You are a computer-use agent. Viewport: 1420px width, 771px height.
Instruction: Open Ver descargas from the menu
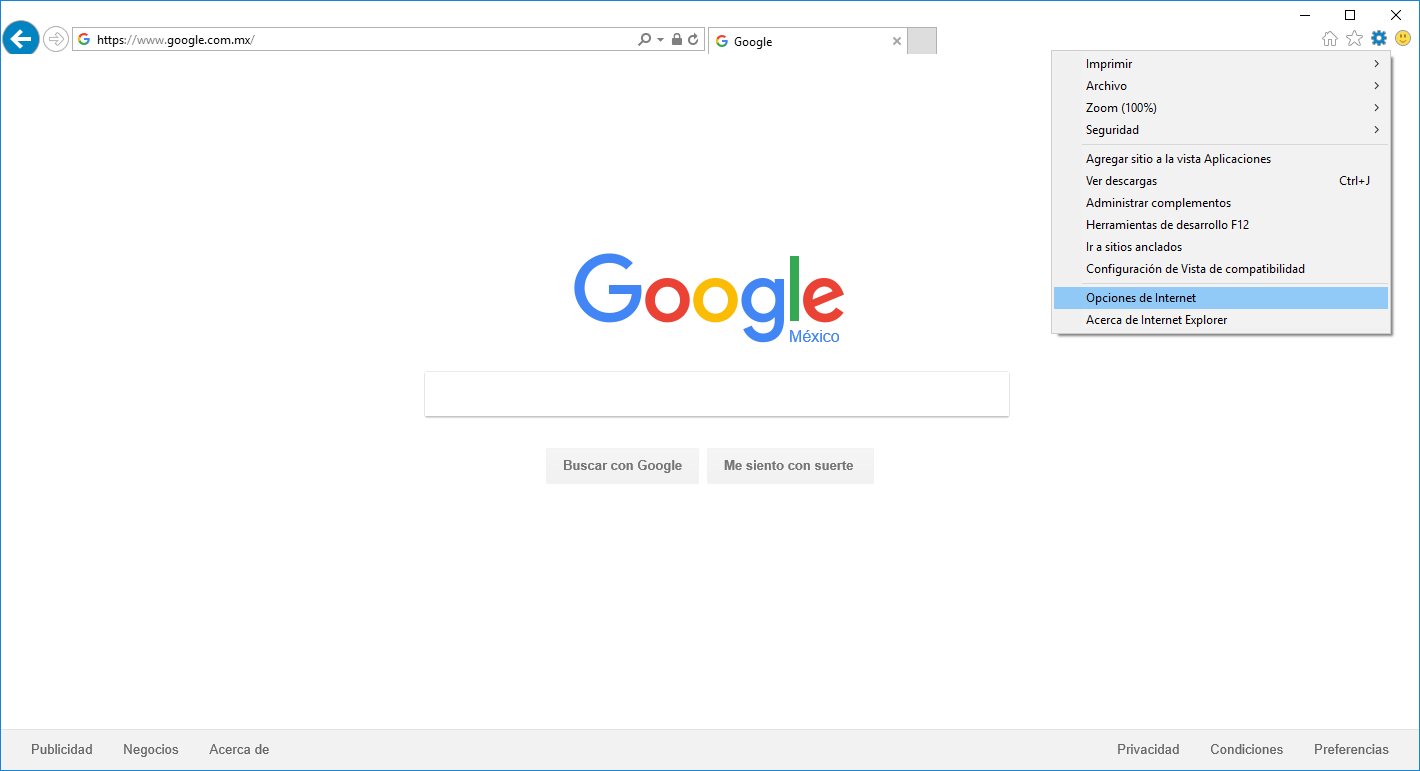(x=1121, y=181)
